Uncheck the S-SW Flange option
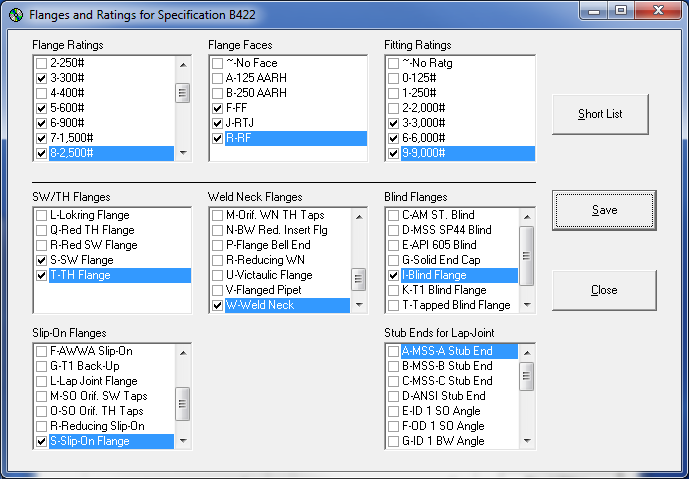Screen dimensions: 689x479 click(41, 260)
